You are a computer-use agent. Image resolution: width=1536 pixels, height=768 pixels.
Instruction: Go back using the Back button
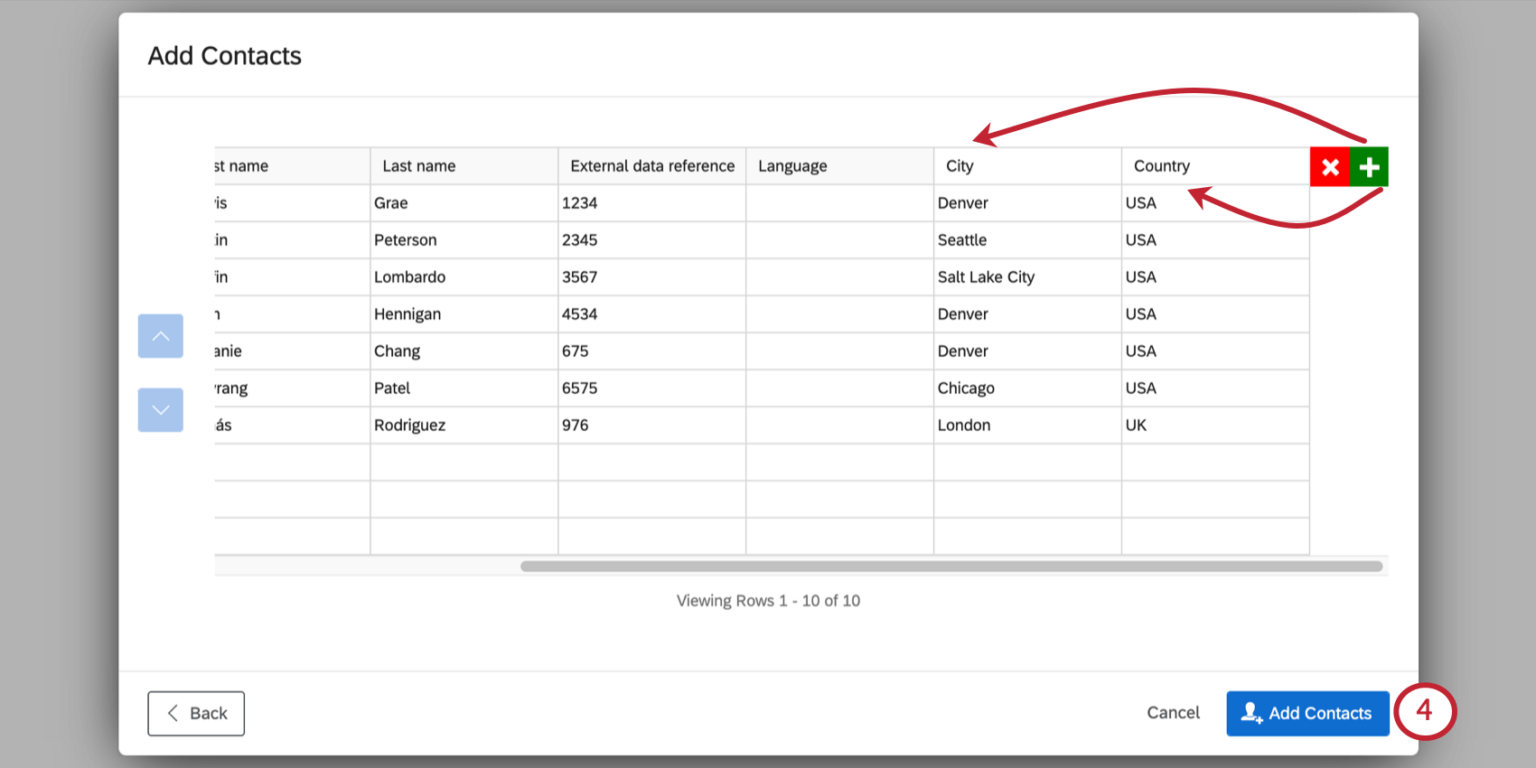(196, 713)
